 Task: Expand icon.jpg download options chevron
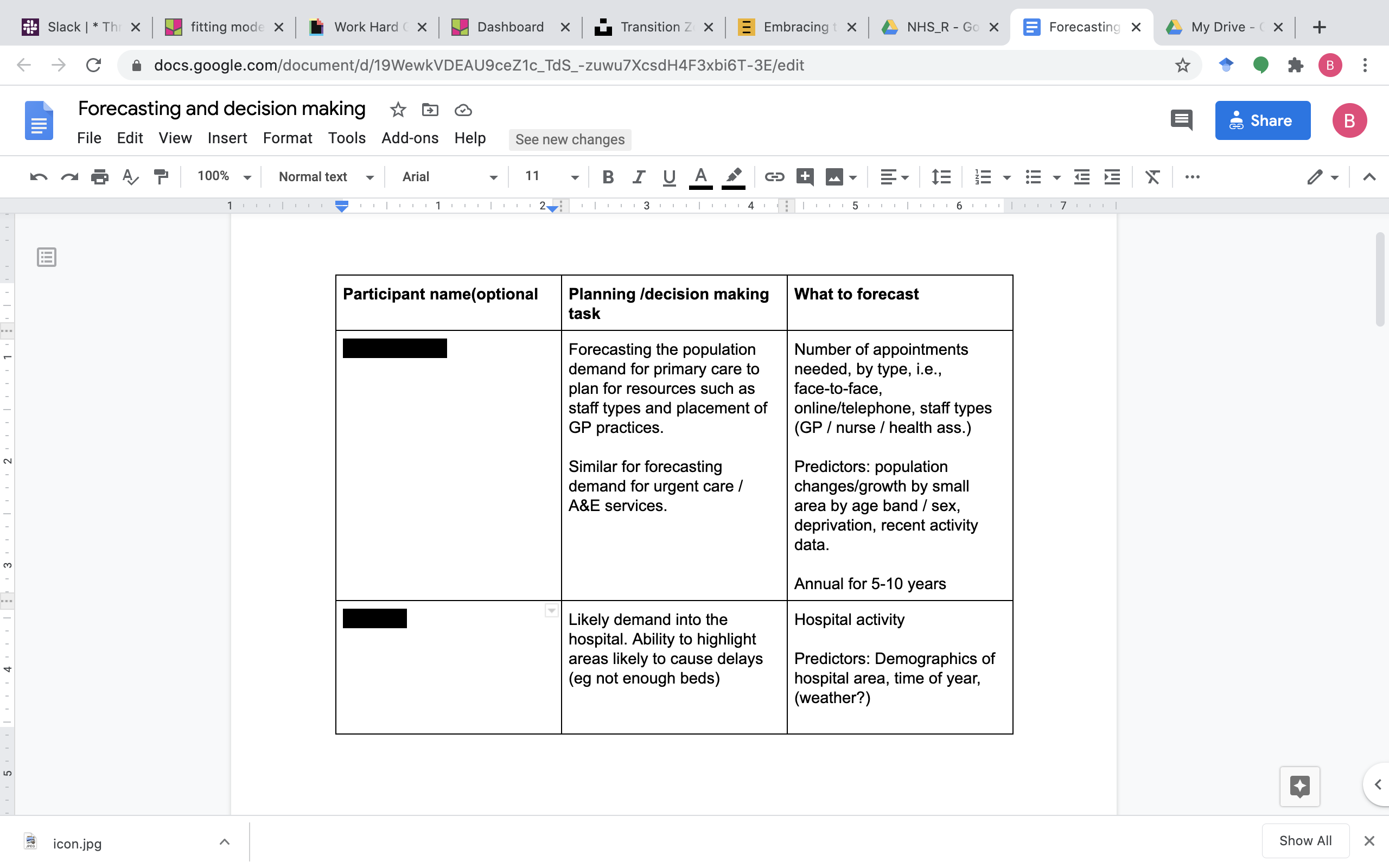[225, 842]
